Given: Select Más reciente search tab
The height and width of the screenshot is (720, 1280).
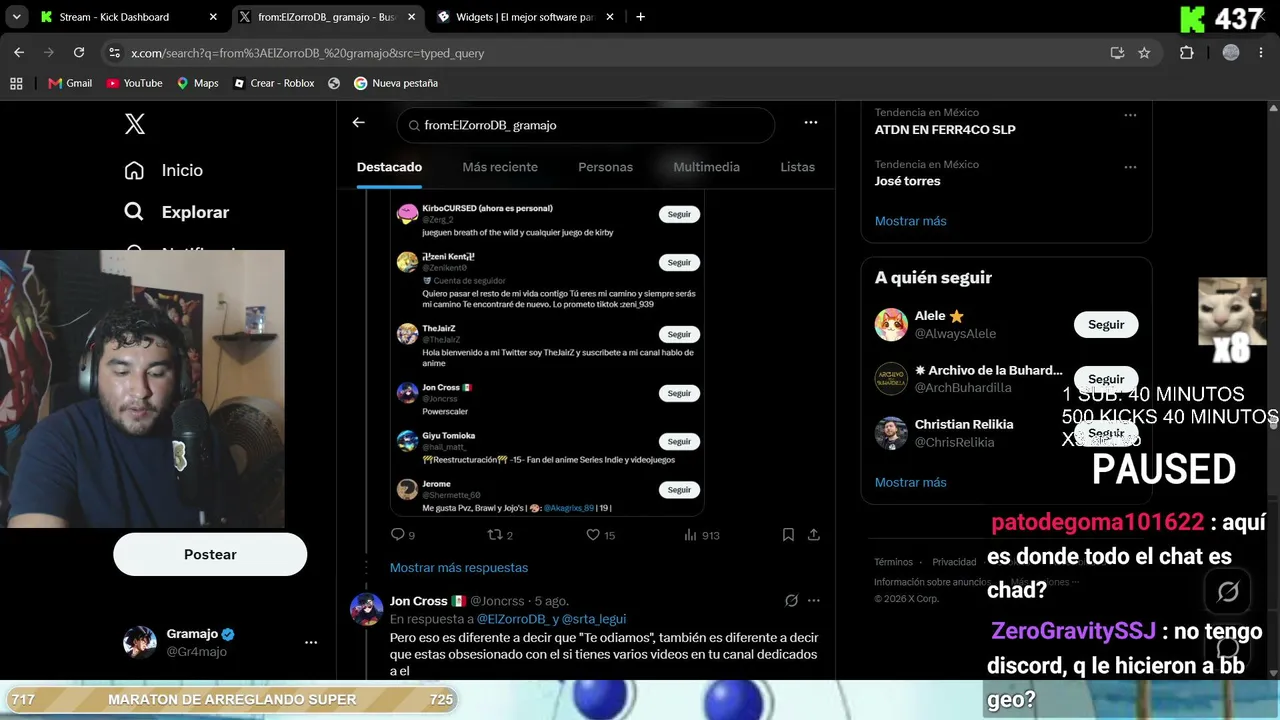Looking at the screenshot, I should tap(500, 167).
